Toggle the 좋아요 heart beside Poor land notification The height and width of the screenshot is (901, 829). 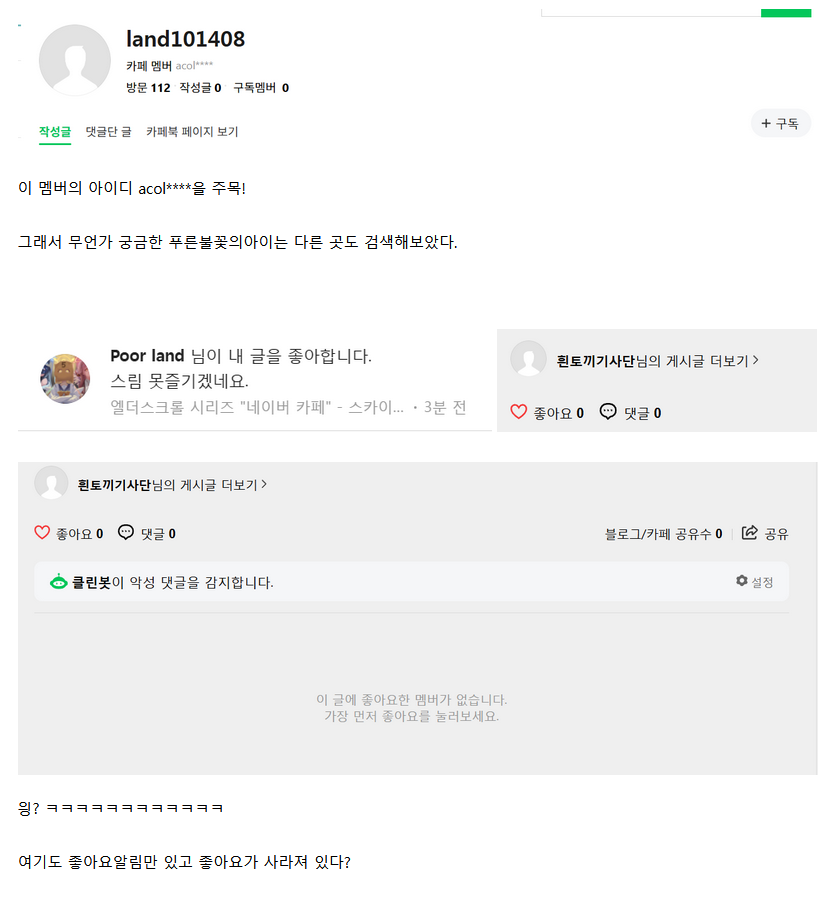tap(518, 412)
